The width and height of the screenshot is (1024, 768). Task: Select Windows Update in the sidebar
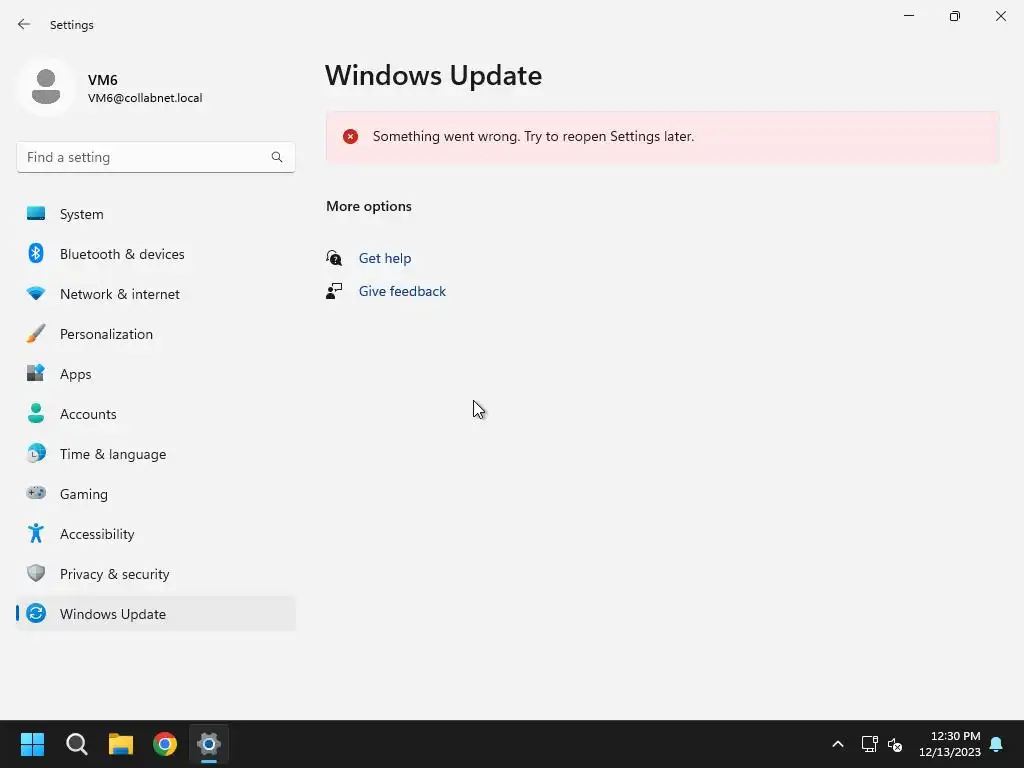[x=155, y=614]
